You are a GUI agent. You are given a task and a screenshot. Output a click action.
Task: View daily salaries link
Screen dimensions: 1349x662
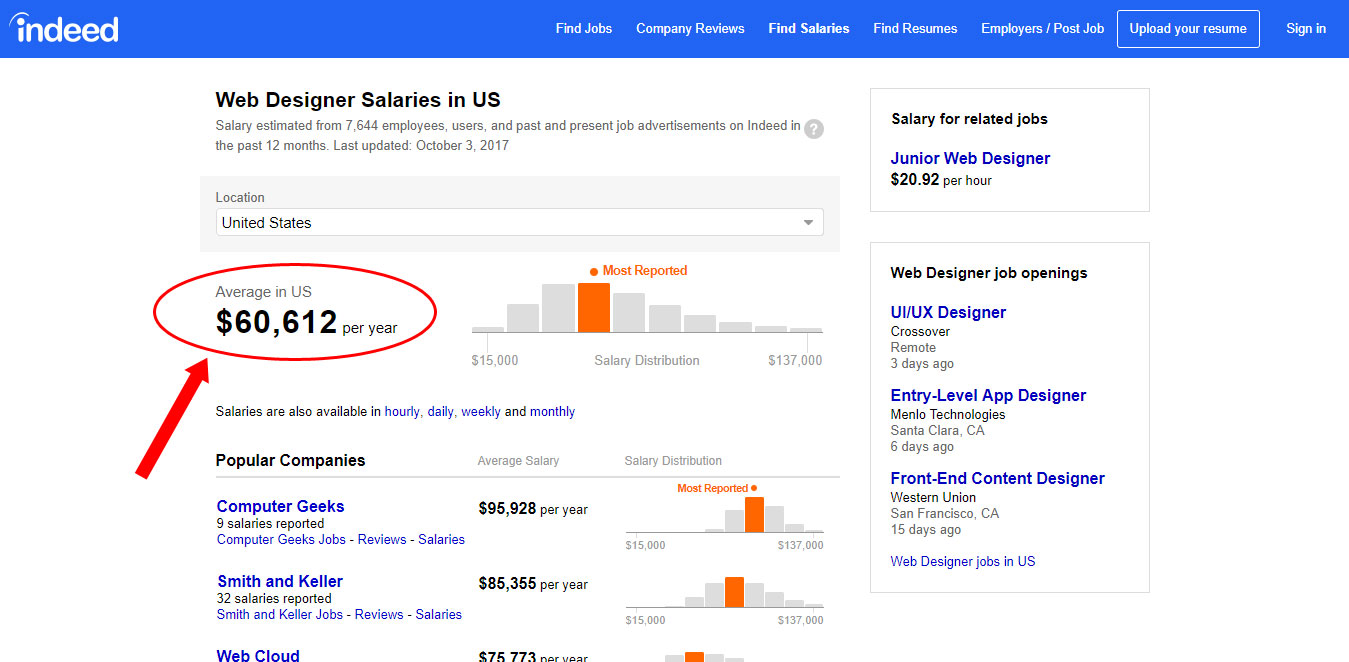pos(440,411)
